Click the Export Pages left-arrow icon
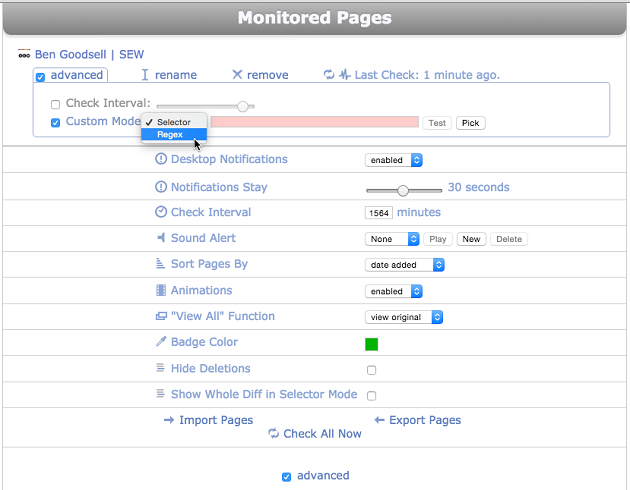Viewport: 630px width, 490px height. [379, 420]
